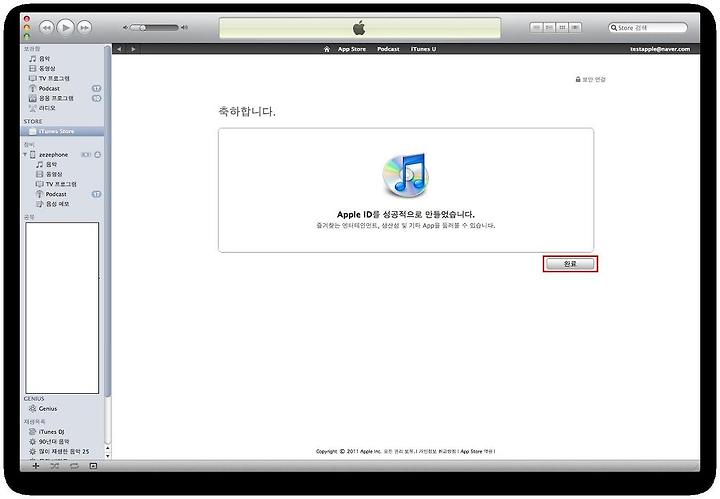Image resolution: width=720 pixels, height=499 pixels.
Task: Click the sidebar scrollbar down arrow
Action: (x=107, y=456)
